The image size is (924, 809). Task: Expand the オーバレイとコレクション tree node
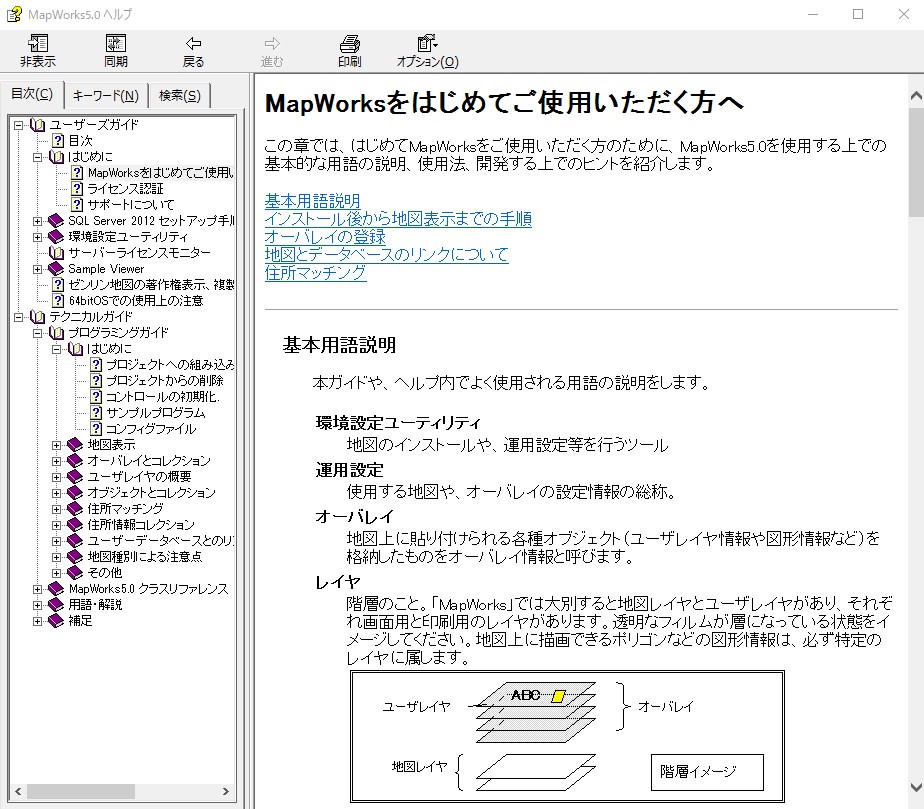57,461
